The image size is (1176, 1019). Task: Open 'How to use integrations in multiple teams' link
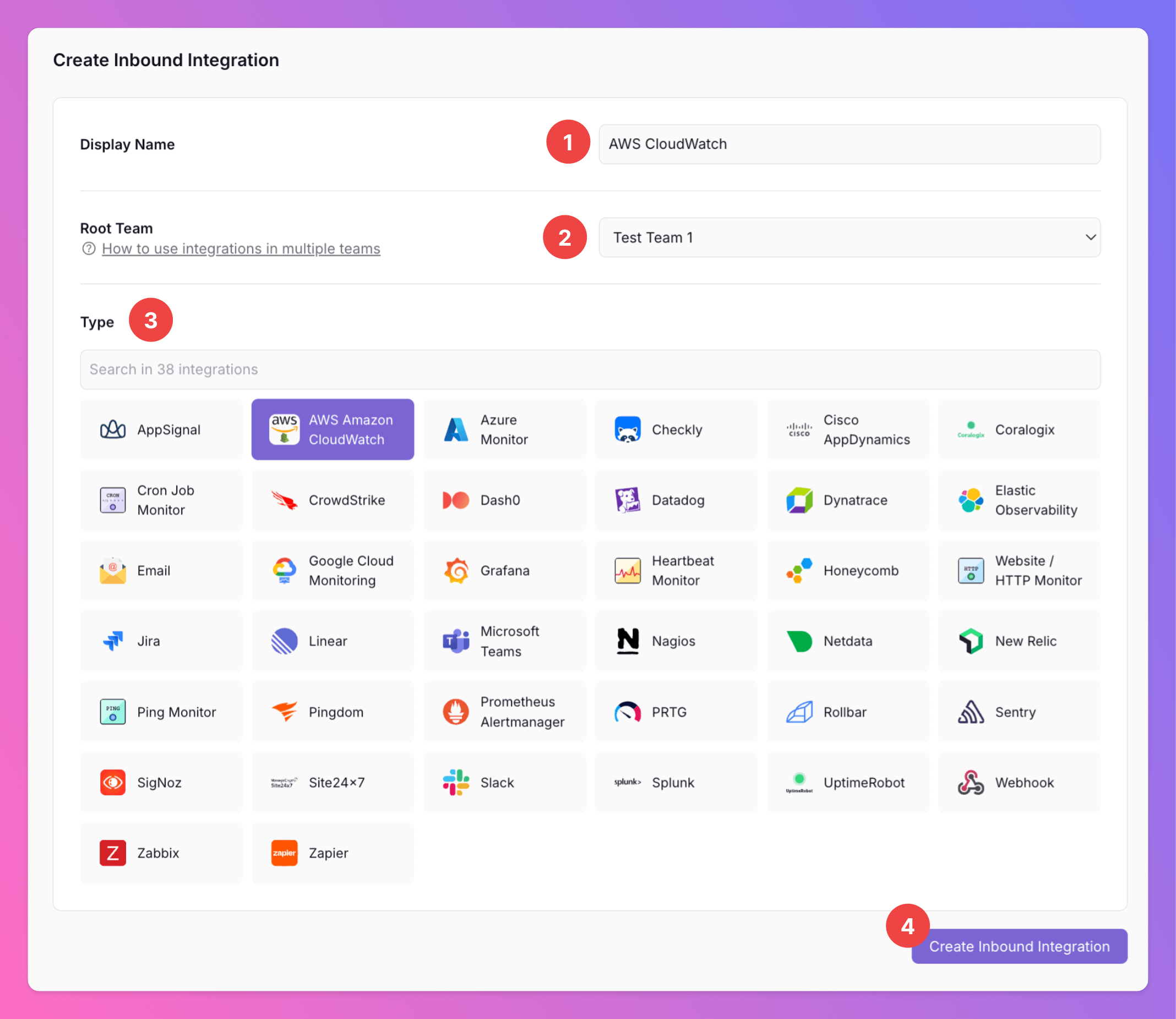click(x=241, y=249)
